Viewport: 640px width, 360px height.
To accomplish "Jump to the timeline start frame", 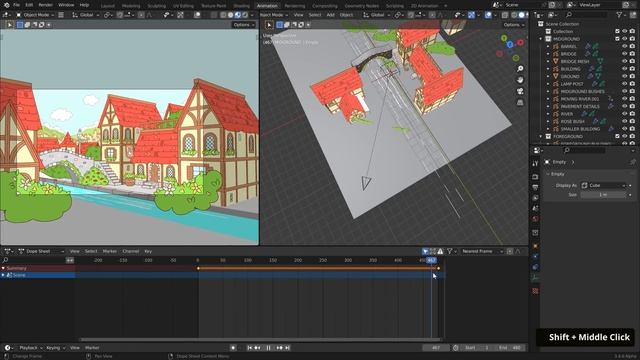I will pyautogui.click(x=249, y=348).
